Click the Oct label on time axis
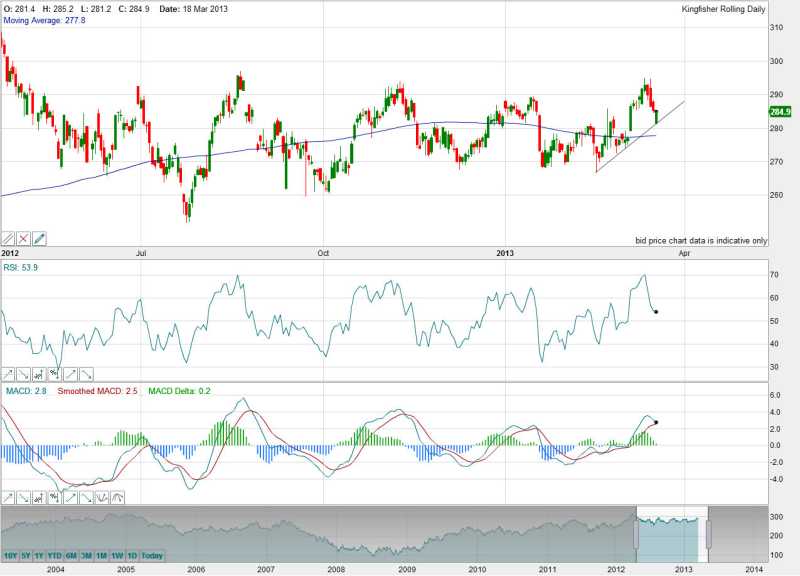This screenshot has height=576, width=800. pyautogui.click(x=323, y=253)
